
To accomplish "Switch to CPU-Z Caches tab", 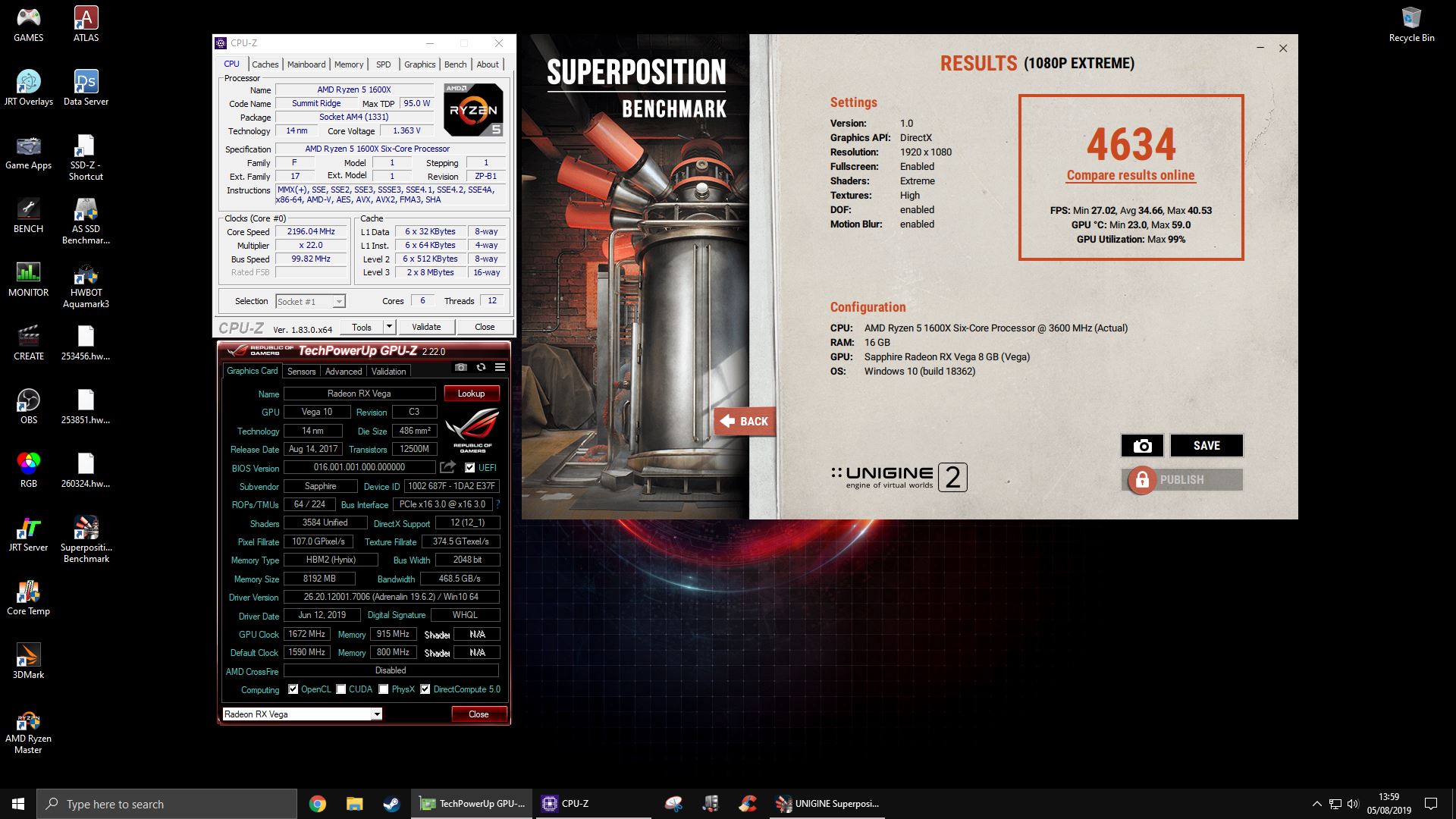I will coord(265,64).
